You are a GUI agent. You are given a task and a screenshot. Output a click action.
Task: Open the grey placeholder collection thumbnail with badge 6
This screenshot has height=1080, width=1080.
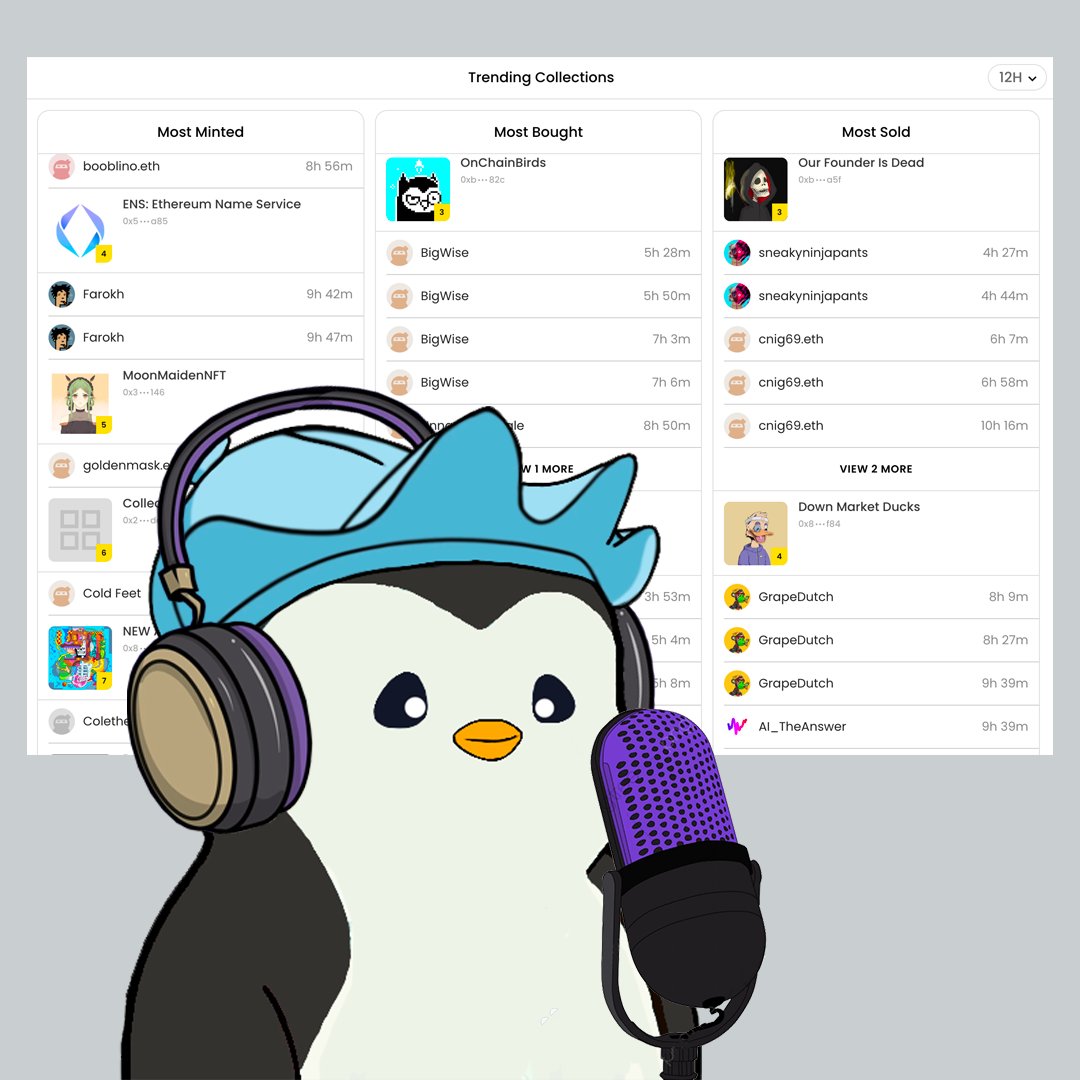click(x=80, y=530)
